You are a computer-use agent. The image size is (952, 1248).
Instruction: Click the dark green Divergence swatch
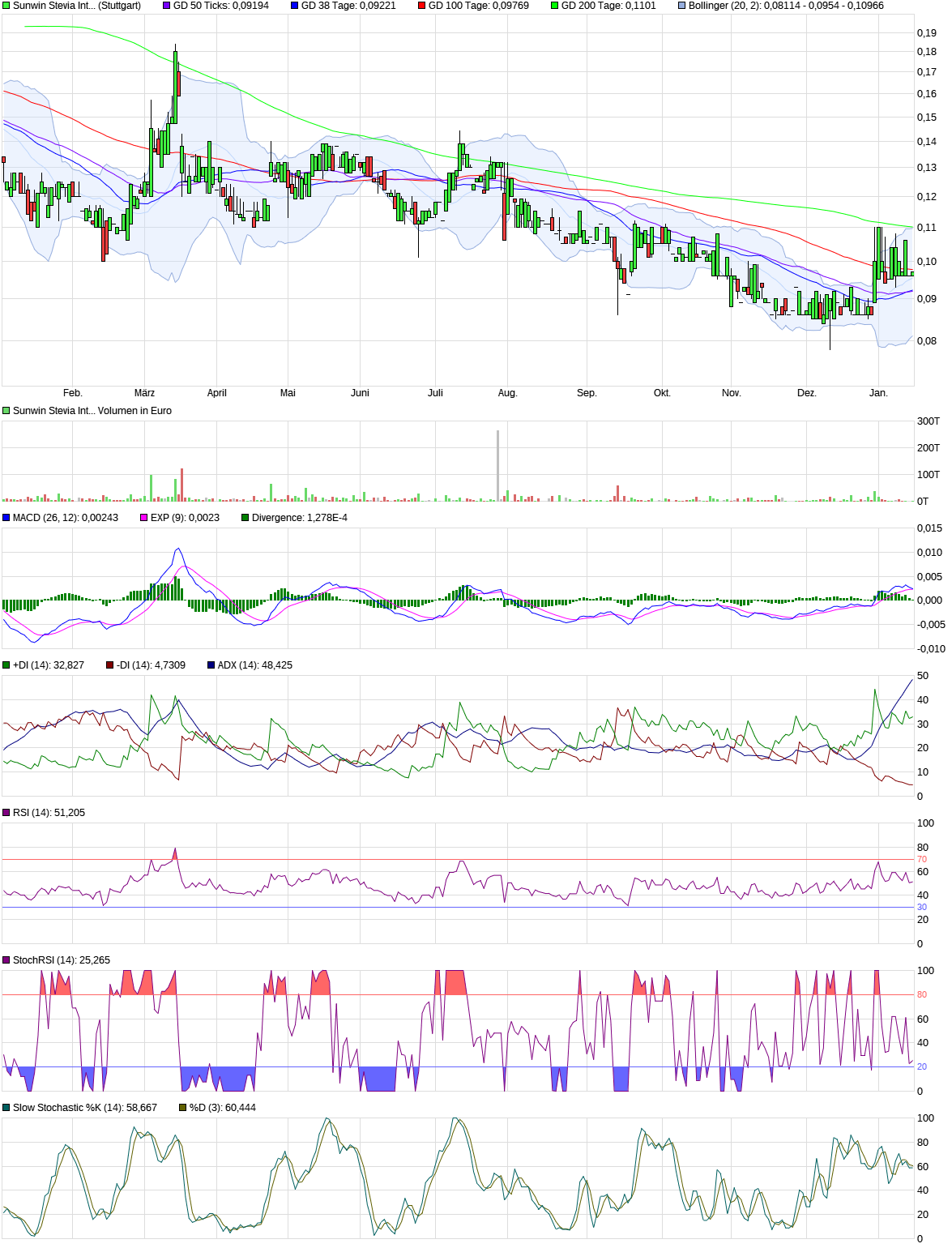(245, 518)
